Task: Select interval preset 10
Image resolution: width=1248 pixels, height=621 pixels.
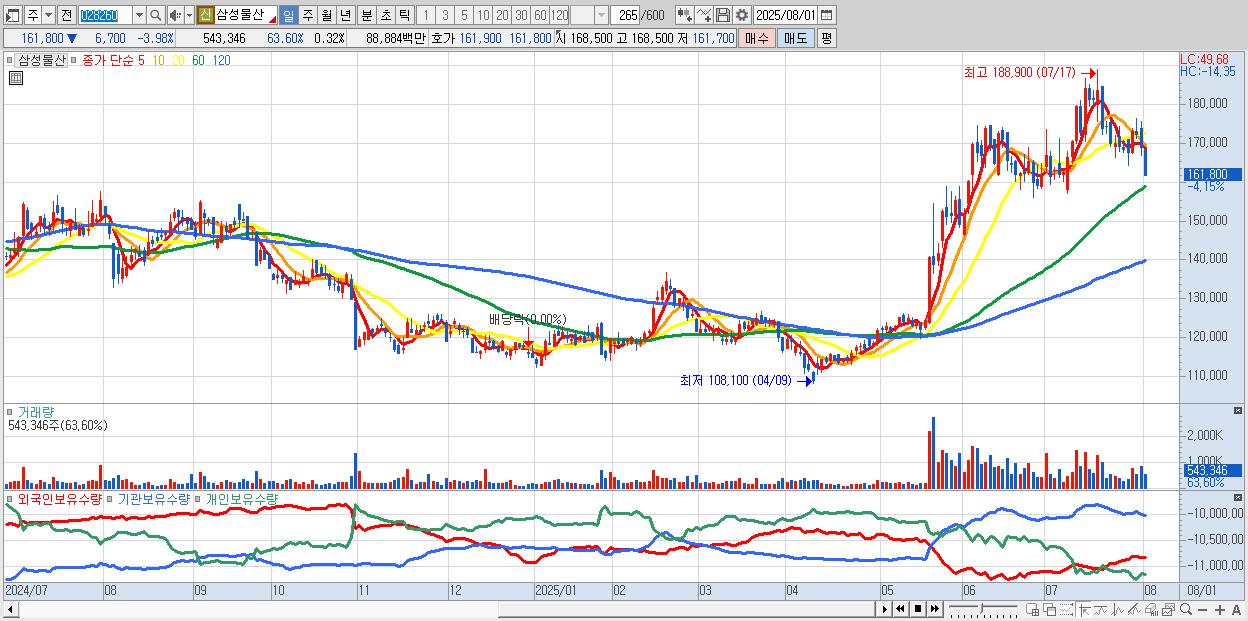Action: [x=483, y=15]
